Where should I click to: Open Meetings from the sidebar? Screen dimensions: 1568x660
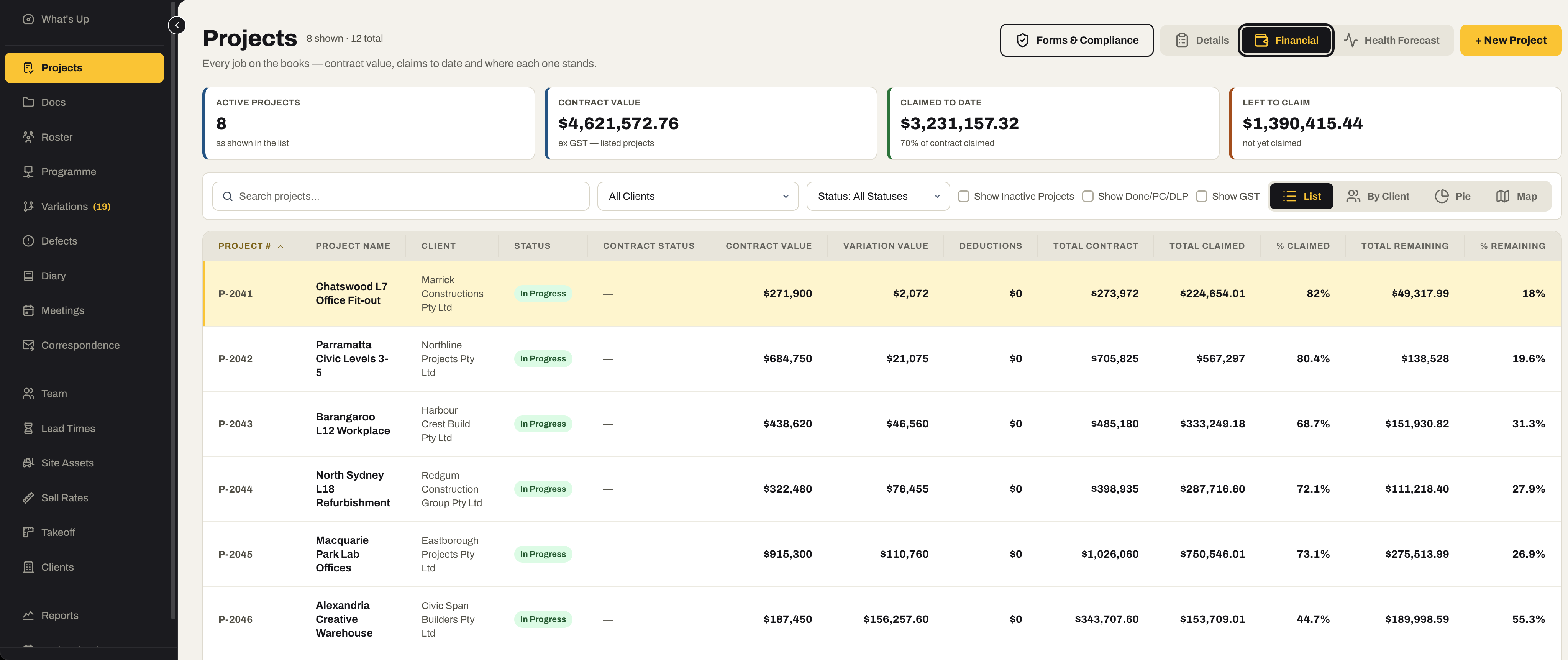[84, 310]
